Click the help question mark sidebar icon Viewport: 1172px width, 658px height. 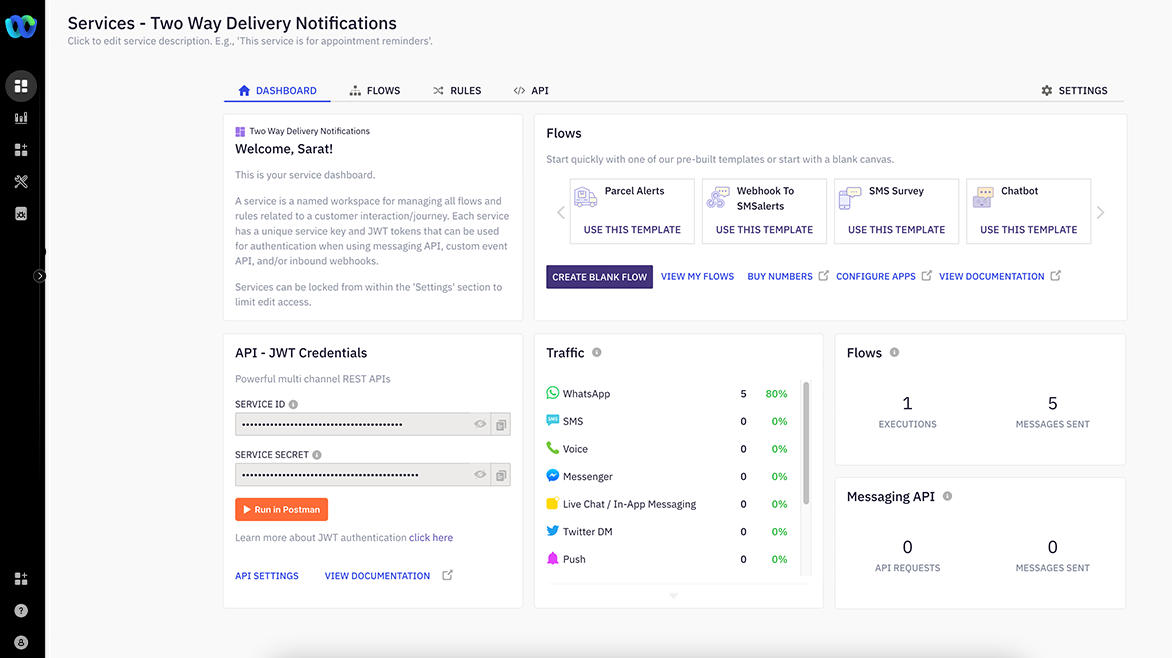(21, 610)
